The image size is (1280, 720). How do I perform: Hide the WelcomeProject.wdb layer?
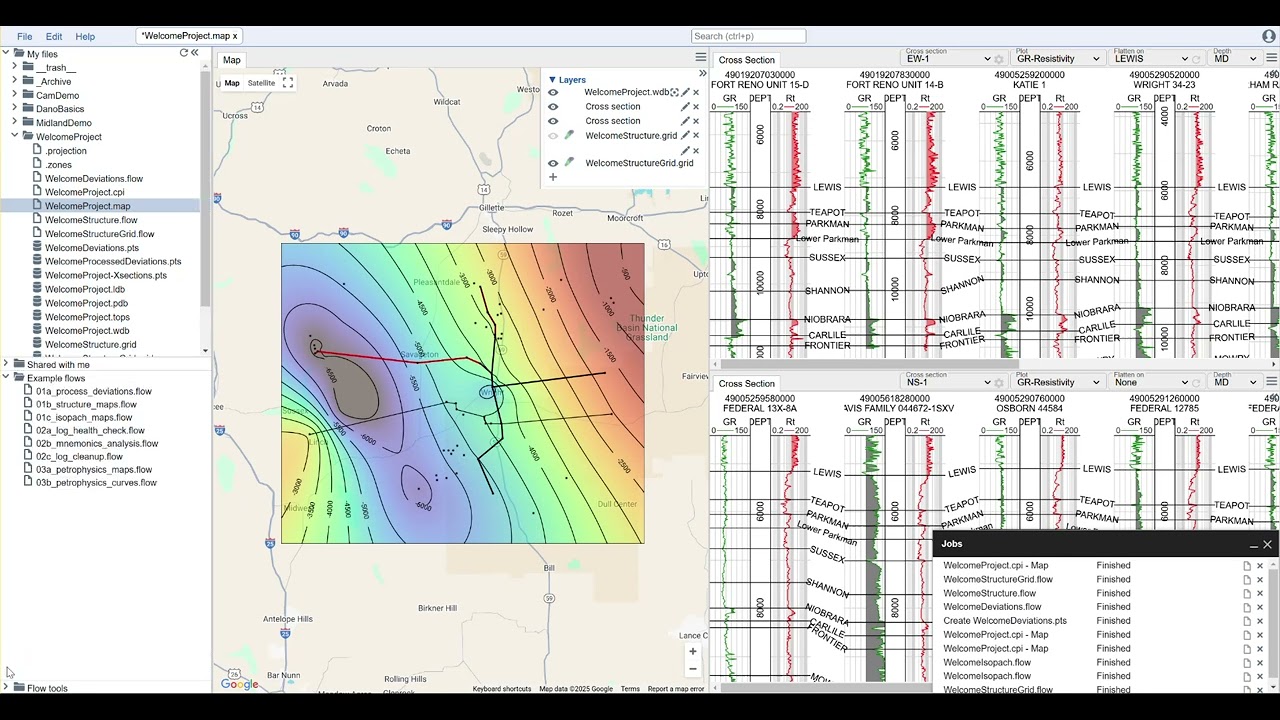click(x=553, y=92)
